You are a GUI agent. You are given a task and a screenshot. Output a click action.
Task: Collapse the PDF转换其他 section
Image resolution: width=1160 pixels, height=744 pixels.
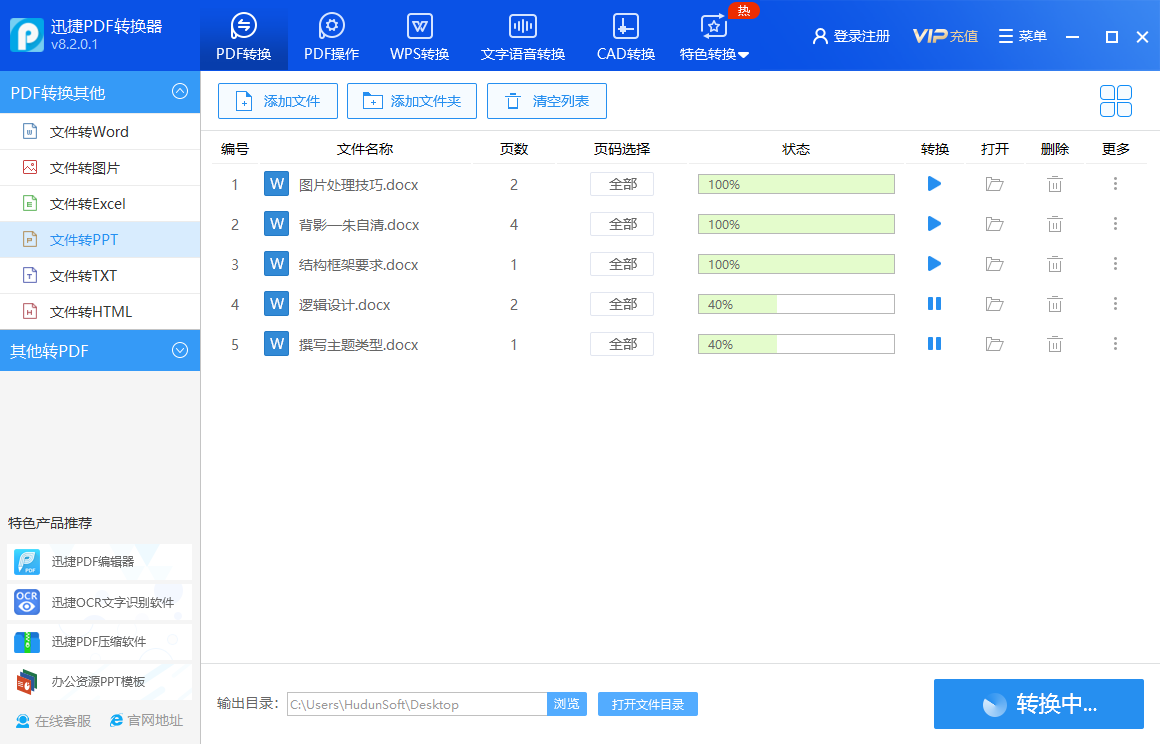click(x=180, y=91)
